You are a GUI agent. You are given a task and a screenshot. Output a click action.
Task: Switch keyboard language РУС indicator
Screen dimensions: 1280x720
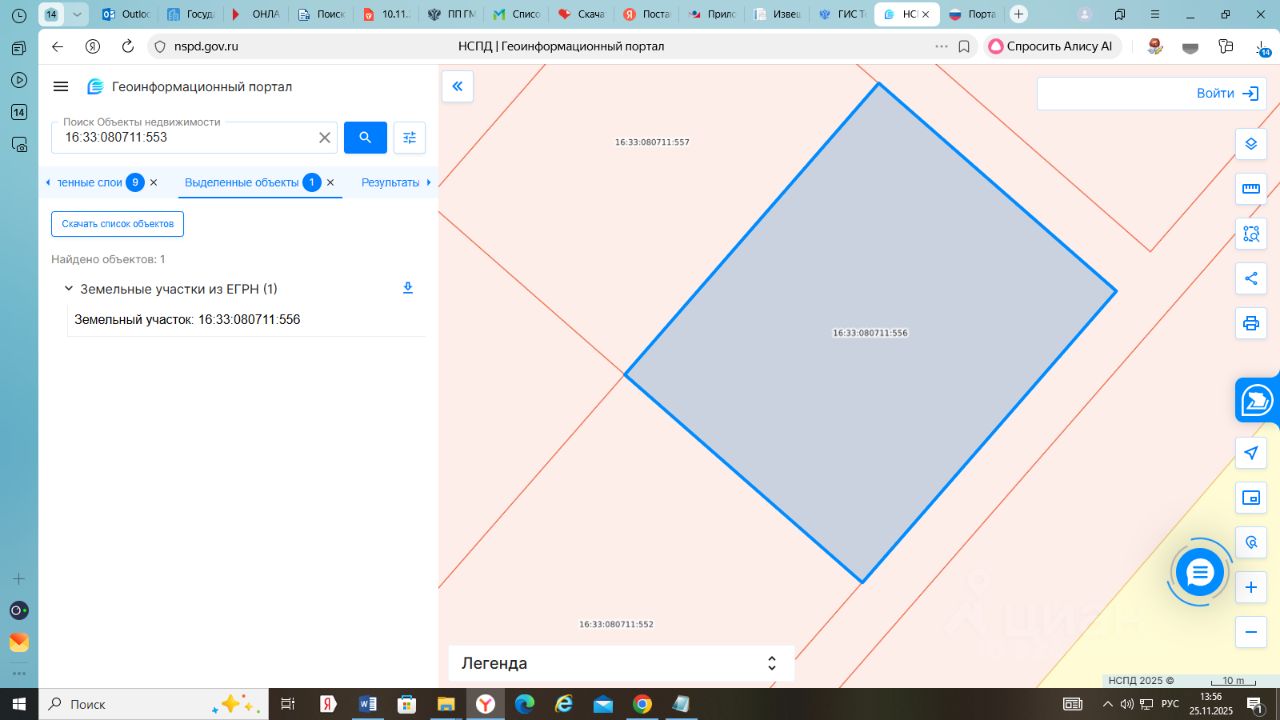click(x=1169, y=704)
